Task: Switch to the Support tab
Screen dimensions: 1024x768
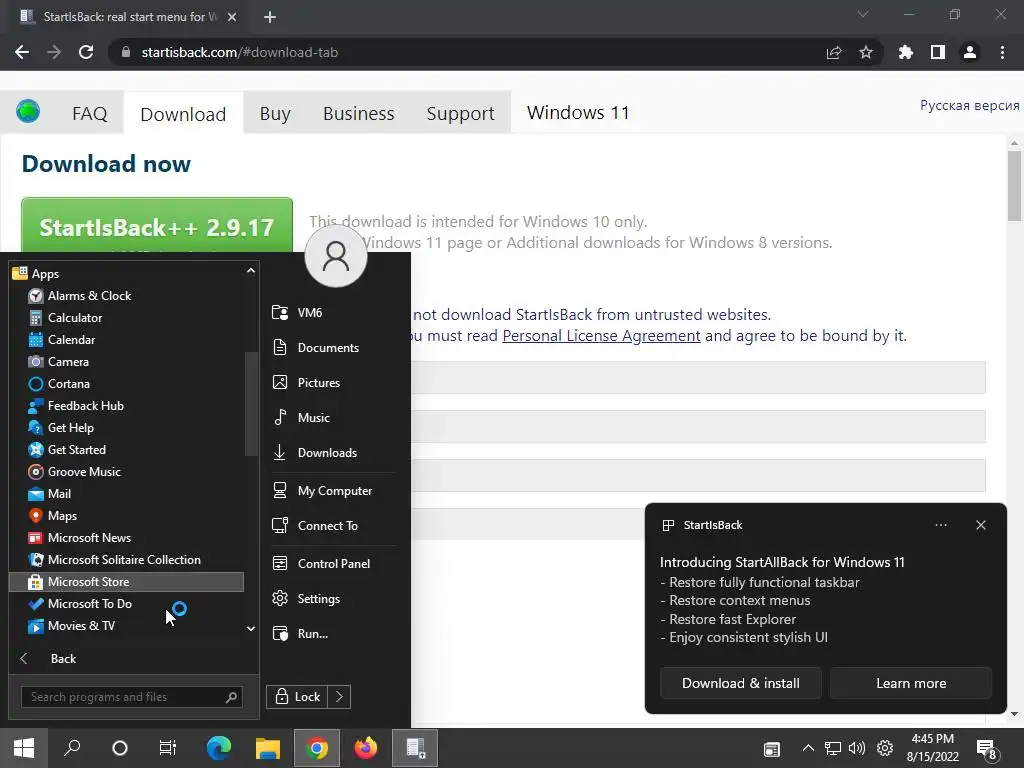Action: coord(460,114)
